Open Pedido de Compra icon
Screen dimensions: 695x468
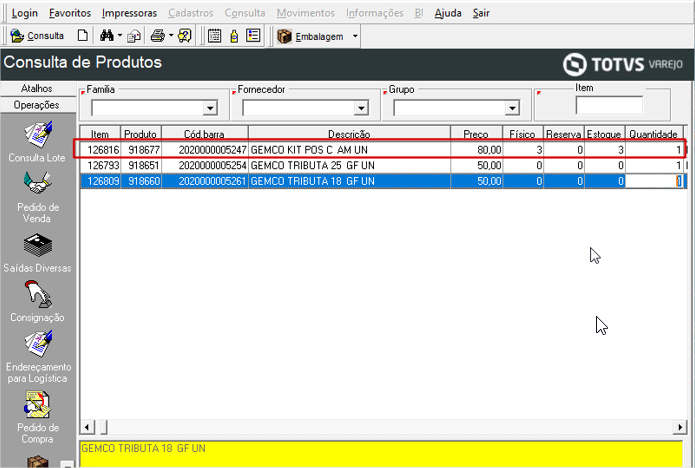coord(38,405)
